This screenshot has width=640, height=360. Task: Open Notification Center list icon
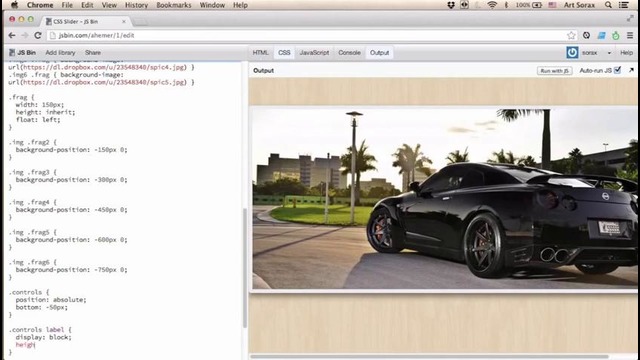[624, 5]
